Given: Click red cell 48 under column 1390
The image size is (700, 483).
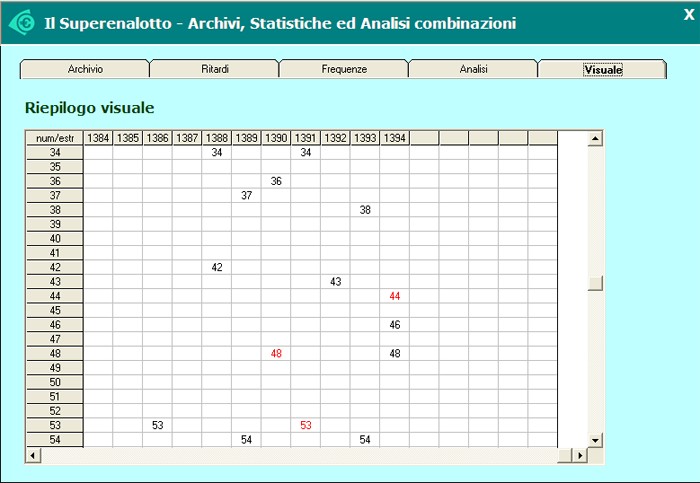Looking at the screenshot, I should point(276,354).
